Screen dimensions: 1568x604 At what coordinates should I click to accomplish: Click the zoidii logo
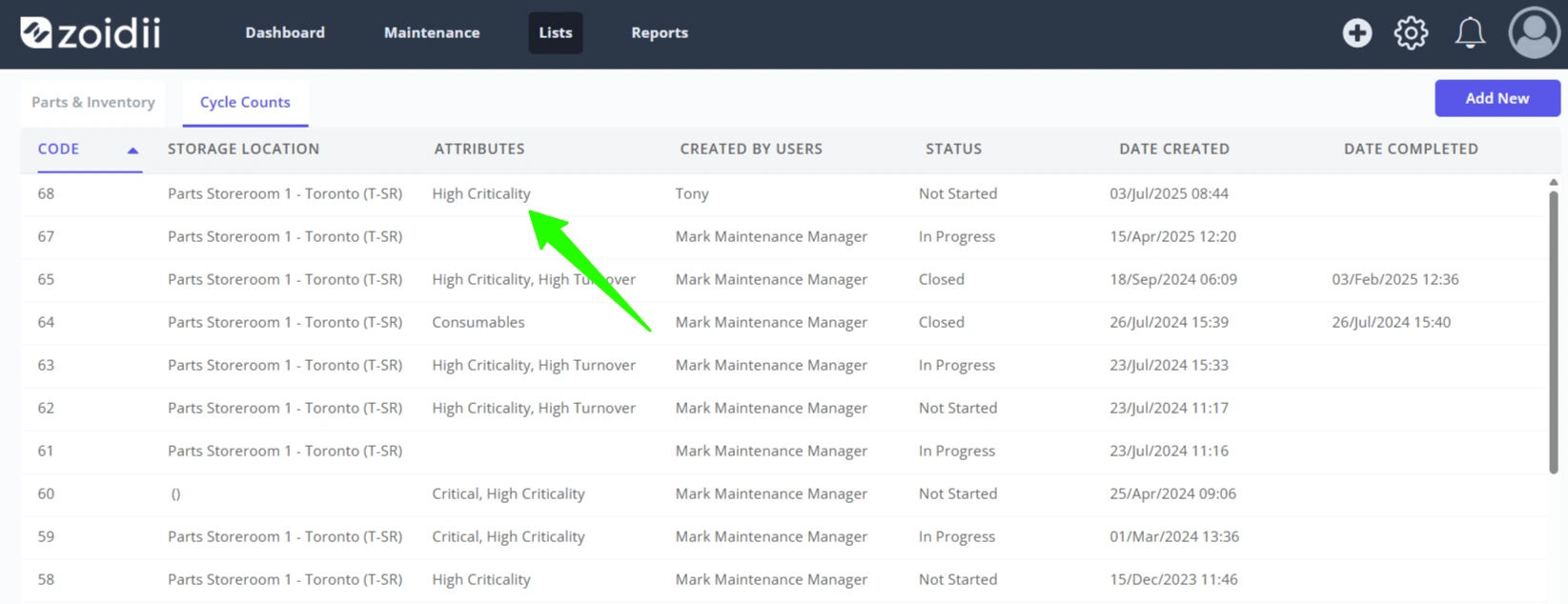(91, 32)
